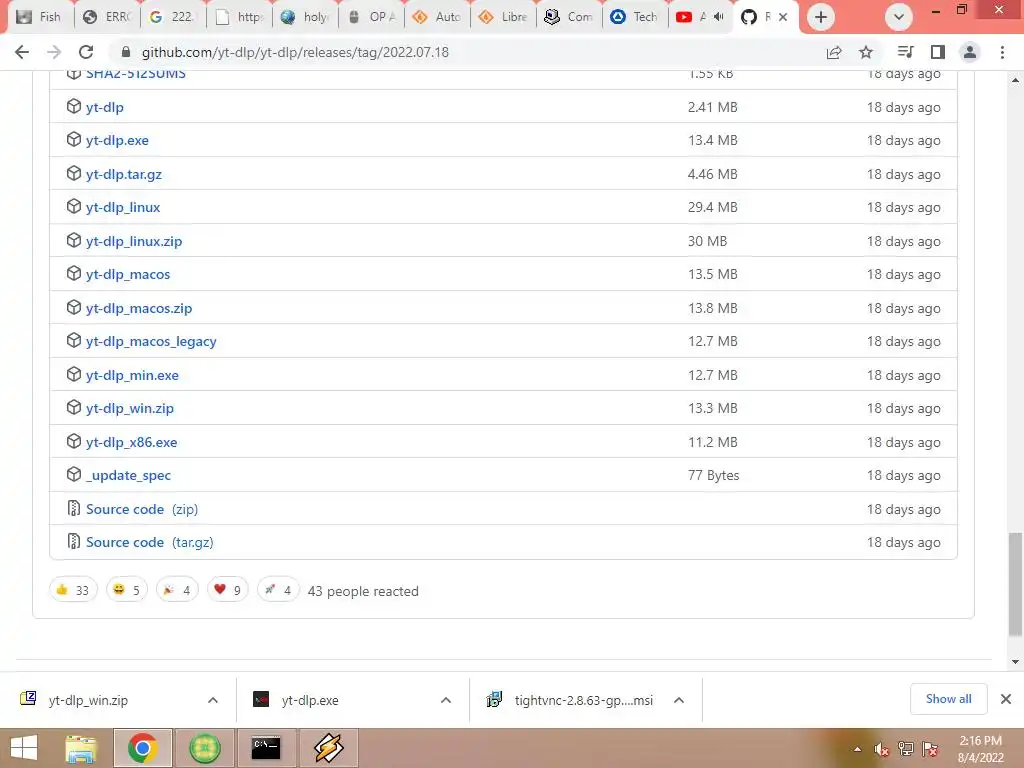Open downloaded yt-dlp_win.zip in downloads bar
The height and width of the screenshot is (768, 1024).
tap(88, 700)
